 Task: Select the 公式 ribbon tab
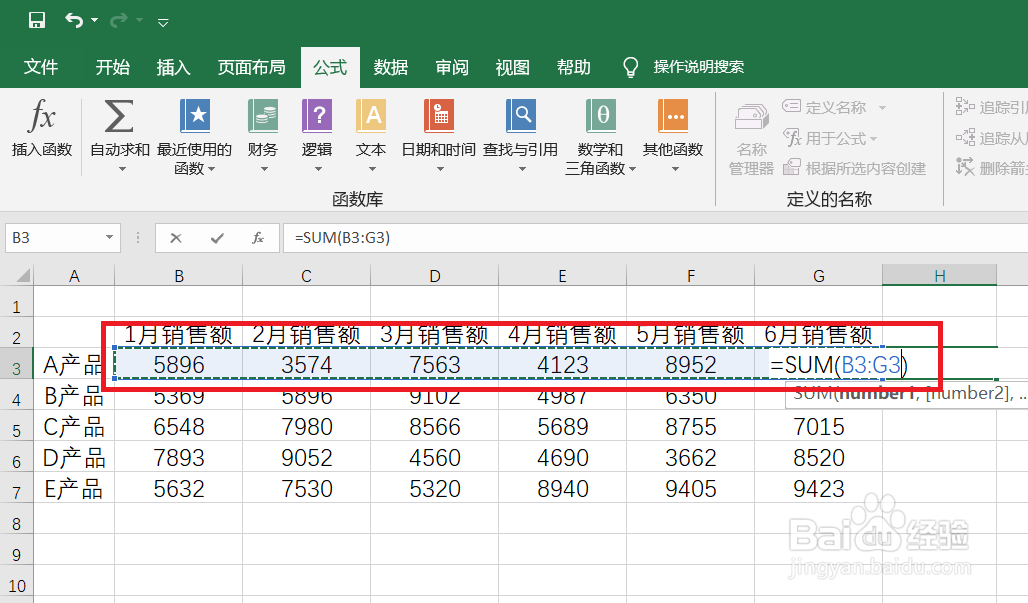pyautogui.click(x=330, y=67)
